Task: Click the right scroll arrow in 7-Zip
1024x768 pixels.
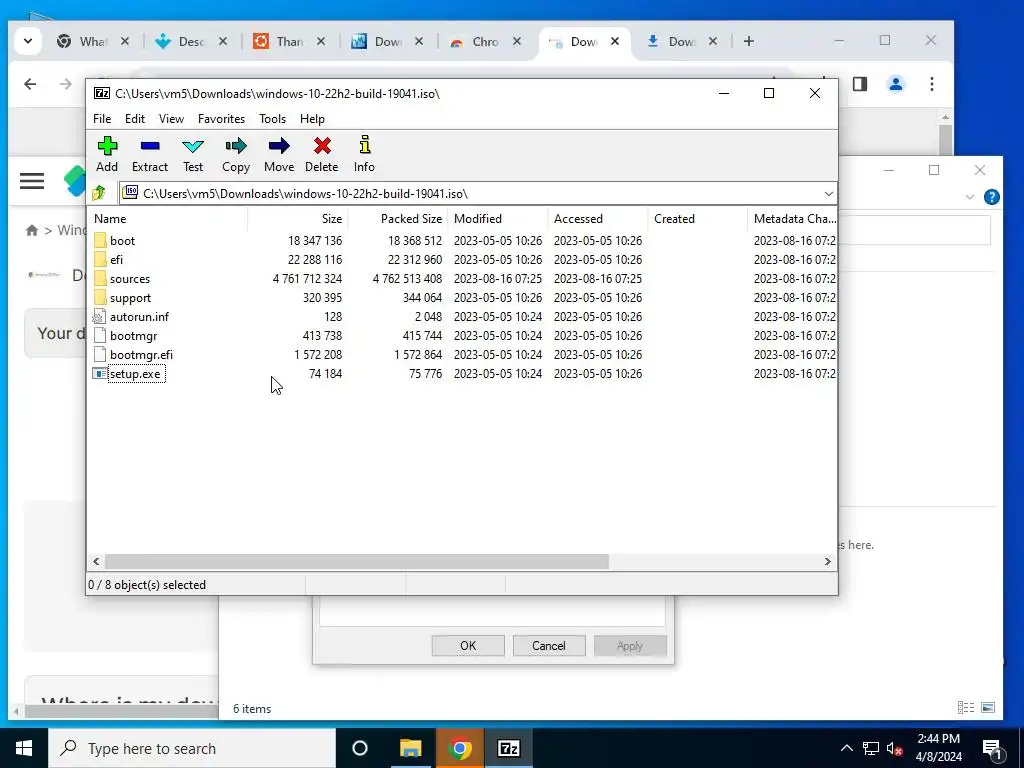Action: 827,562
